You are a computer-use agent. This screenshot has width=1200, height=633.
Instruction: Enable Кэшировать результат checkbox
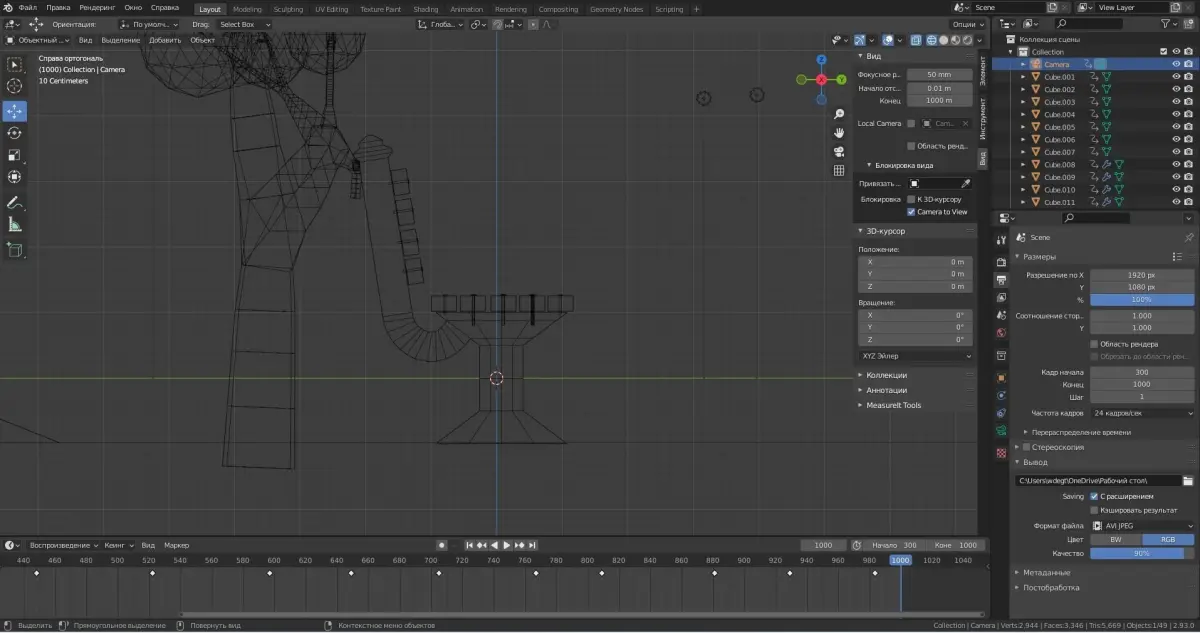click(x=1094, y=510)
